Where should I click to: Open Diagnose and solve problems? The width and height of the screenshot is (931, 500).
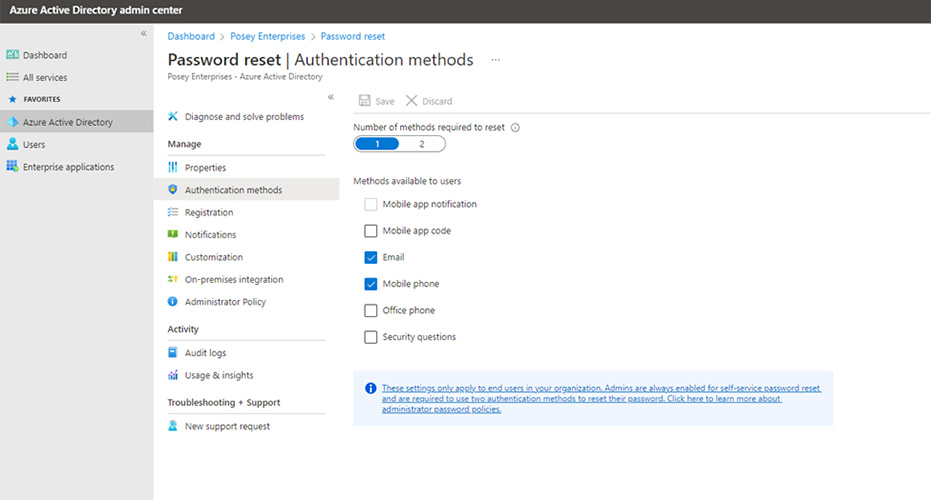246,116
